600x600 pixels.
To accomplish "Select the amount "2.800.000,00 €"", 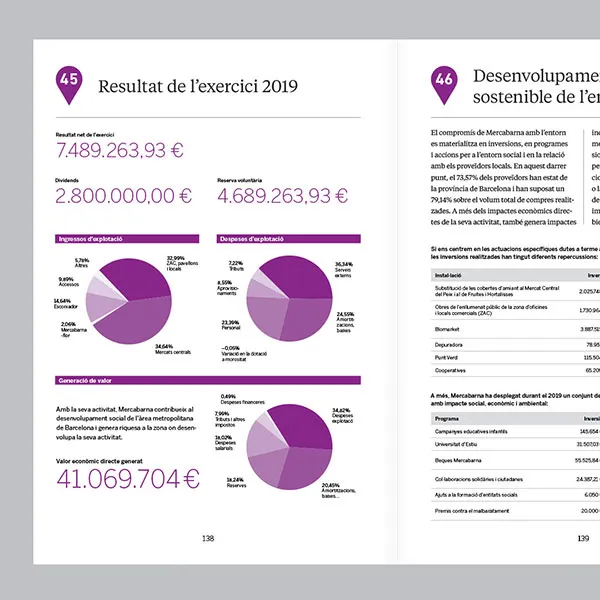I will click(x=124, y=196).
